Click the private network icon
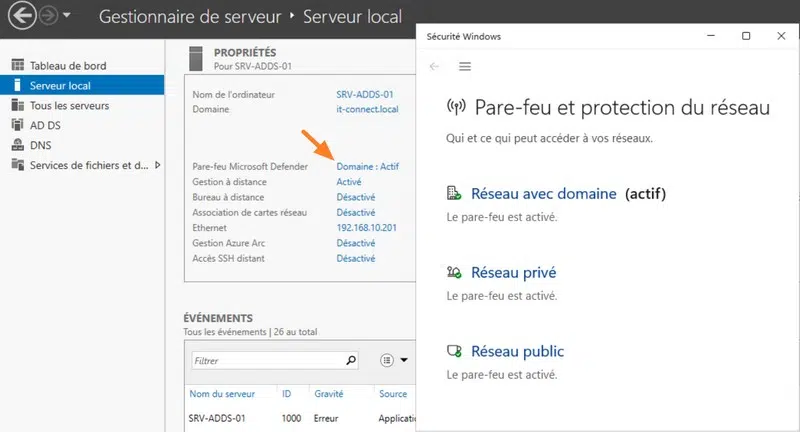Screen dimensions: 800x432 tap(454, 272)
